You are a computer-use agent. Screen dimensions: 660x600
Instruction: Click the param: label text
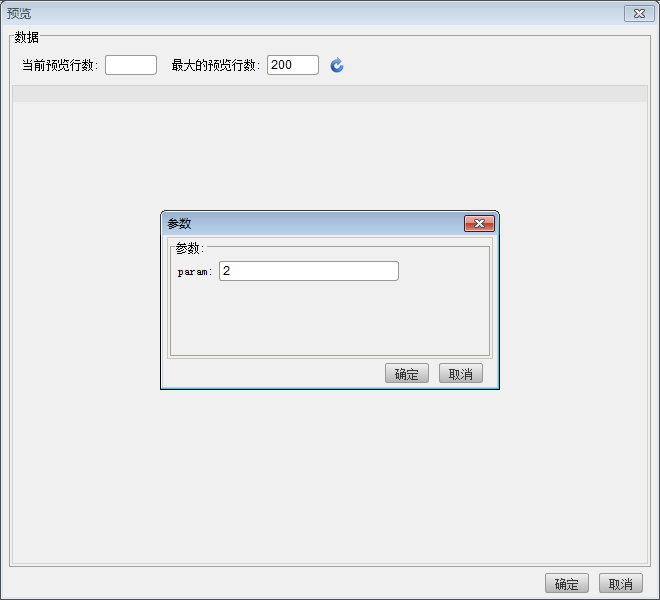coord(195,272)
